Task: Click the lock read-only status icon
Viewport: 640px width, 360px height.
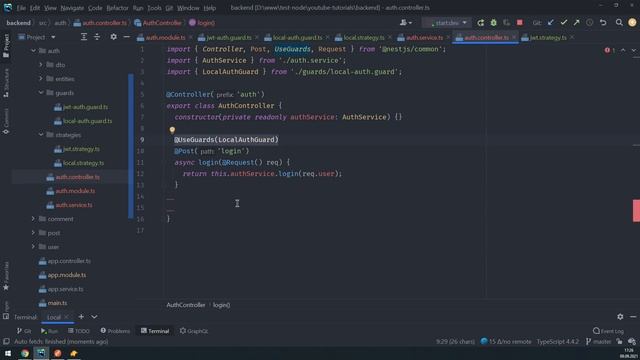Action: (619, 342)
